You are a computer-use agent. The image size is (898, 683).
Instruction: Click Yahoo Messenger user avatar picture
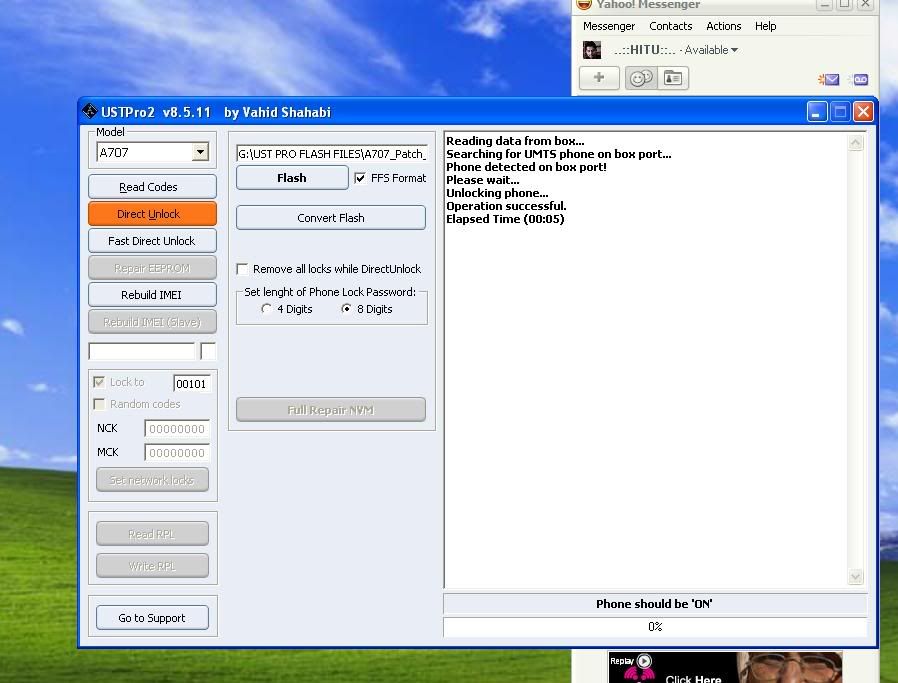[x=592, y=50]
